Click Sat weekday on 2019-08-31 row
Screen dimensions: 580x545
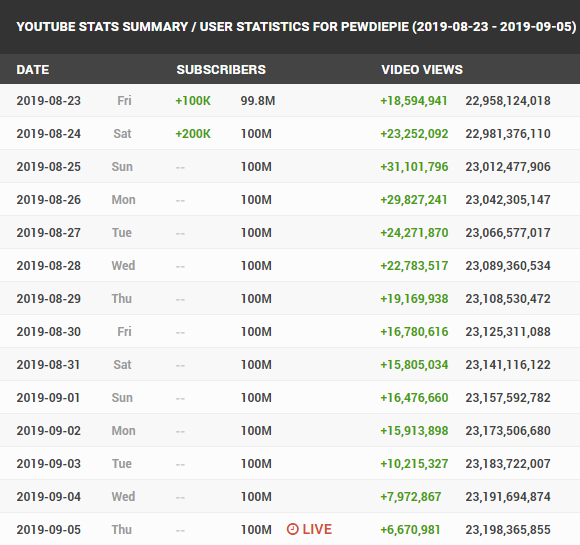point(122,364)
